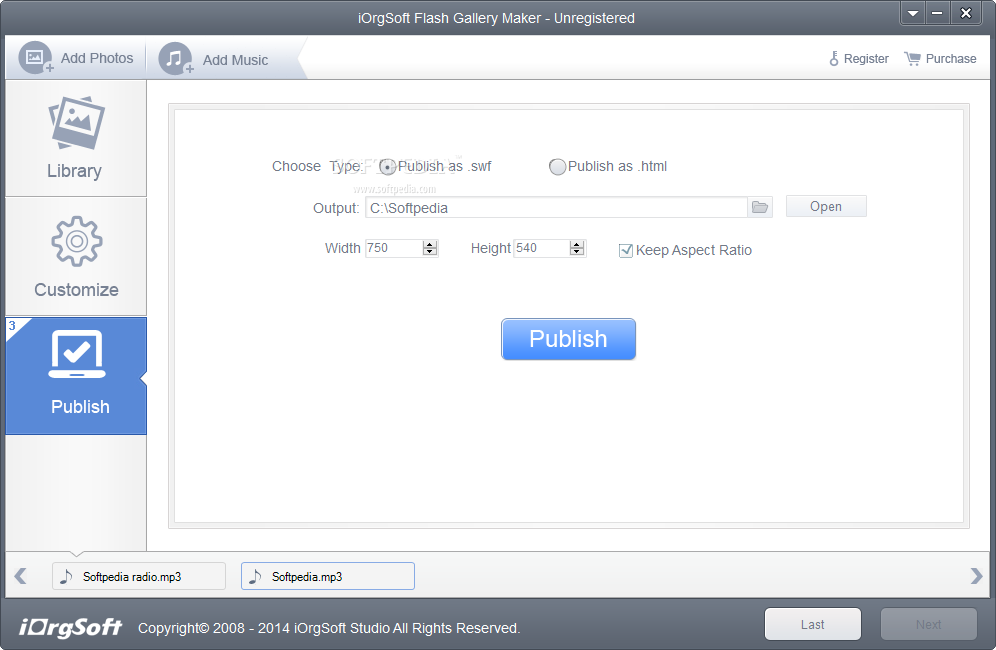Select Publish as .swf option

point(387,166)
